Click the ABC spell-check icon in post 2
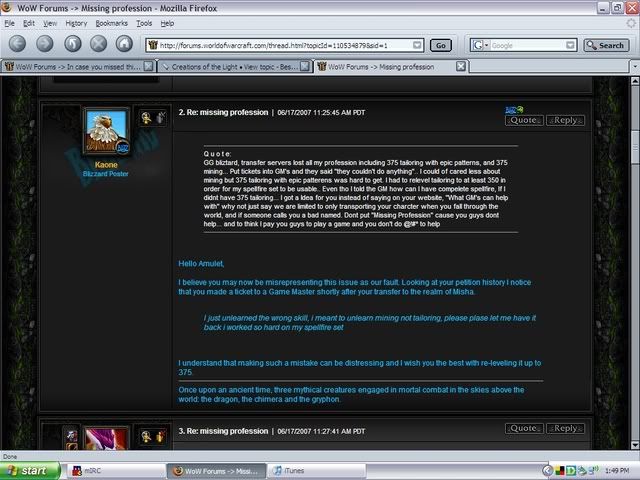Screen dimensions: 640x480 coord(514,109)
